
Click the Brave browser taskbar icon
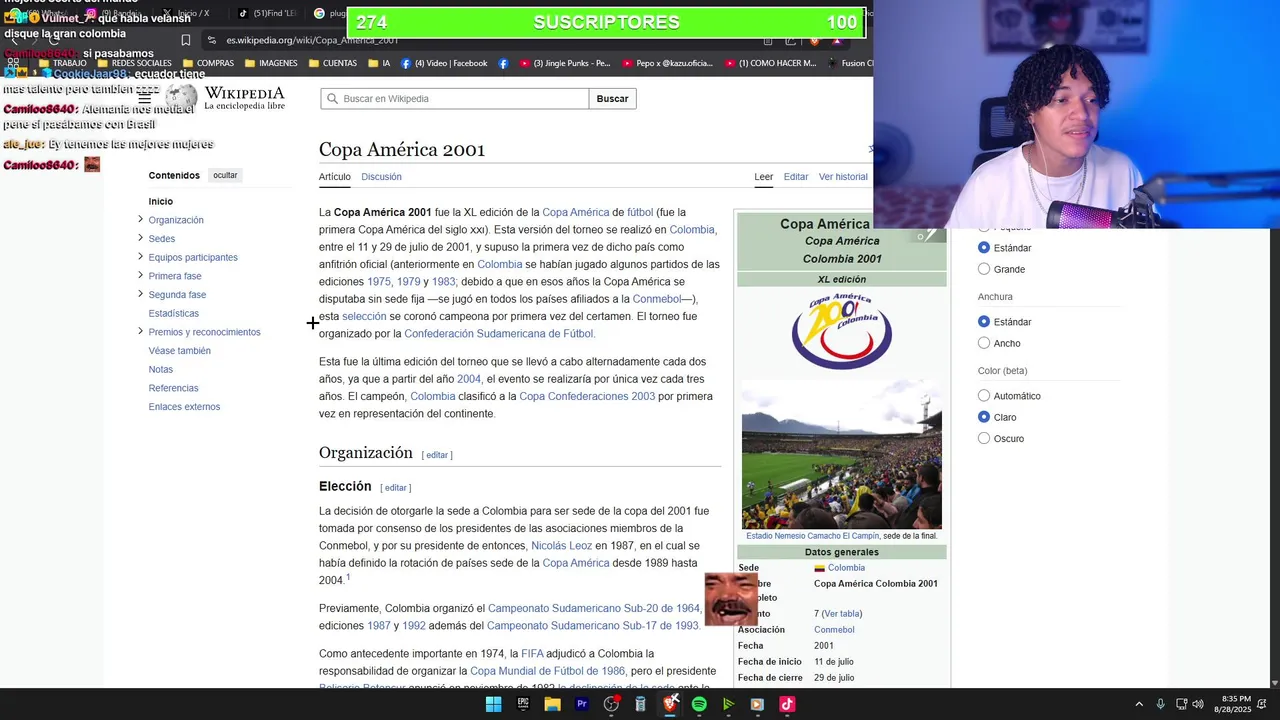pos(670,704)
